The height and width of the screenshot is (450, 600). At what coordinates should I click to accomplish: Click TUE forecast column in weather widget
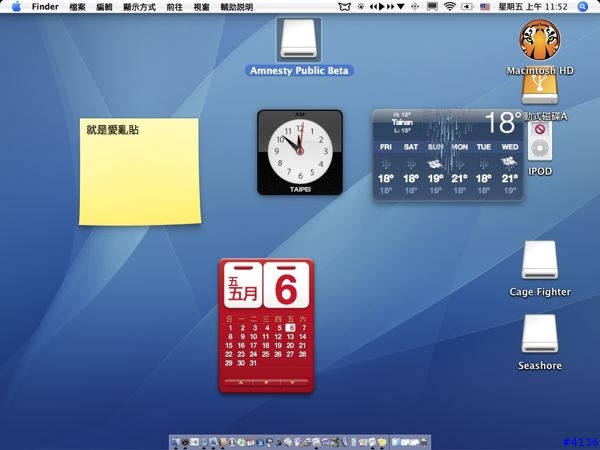[x=484, y=170]
